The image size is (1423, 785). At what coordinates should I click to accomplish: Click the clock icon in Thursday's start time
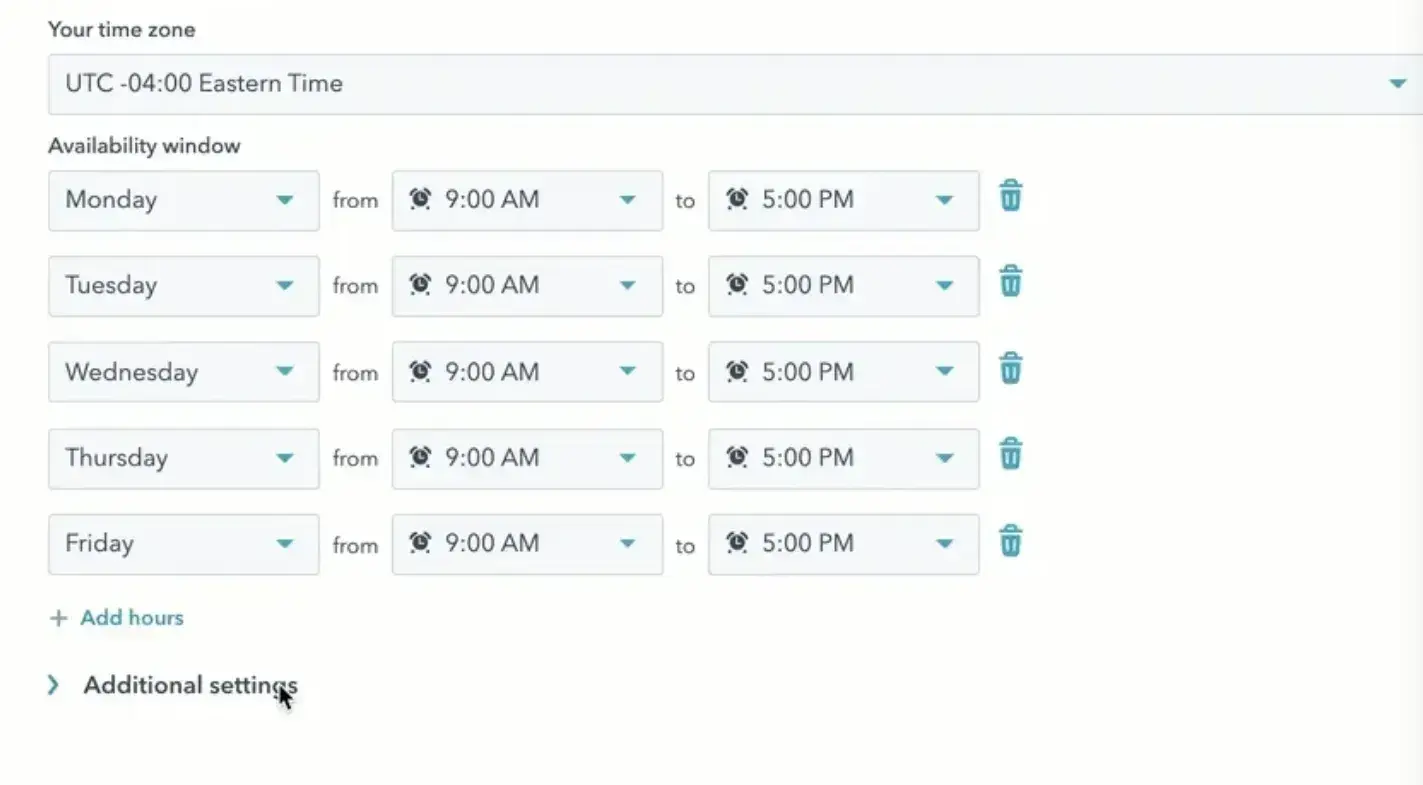421,457
